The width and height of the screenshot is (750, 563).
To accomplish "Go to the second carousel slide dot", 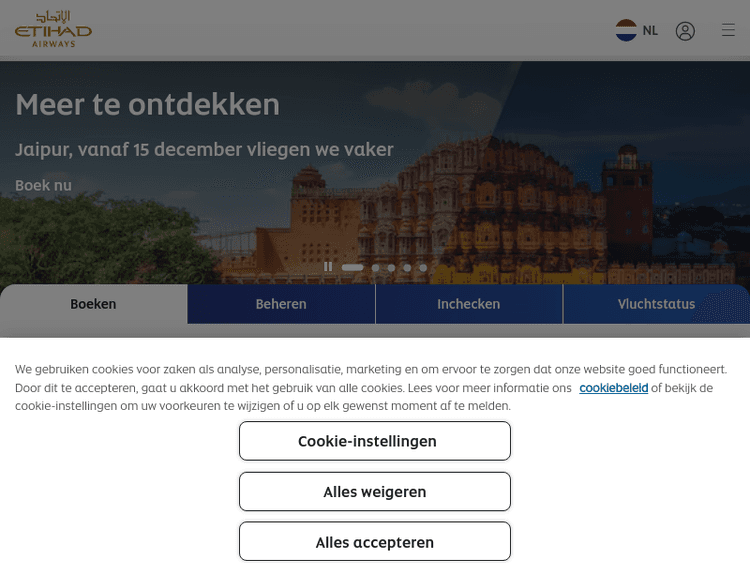I will point(375,268).
